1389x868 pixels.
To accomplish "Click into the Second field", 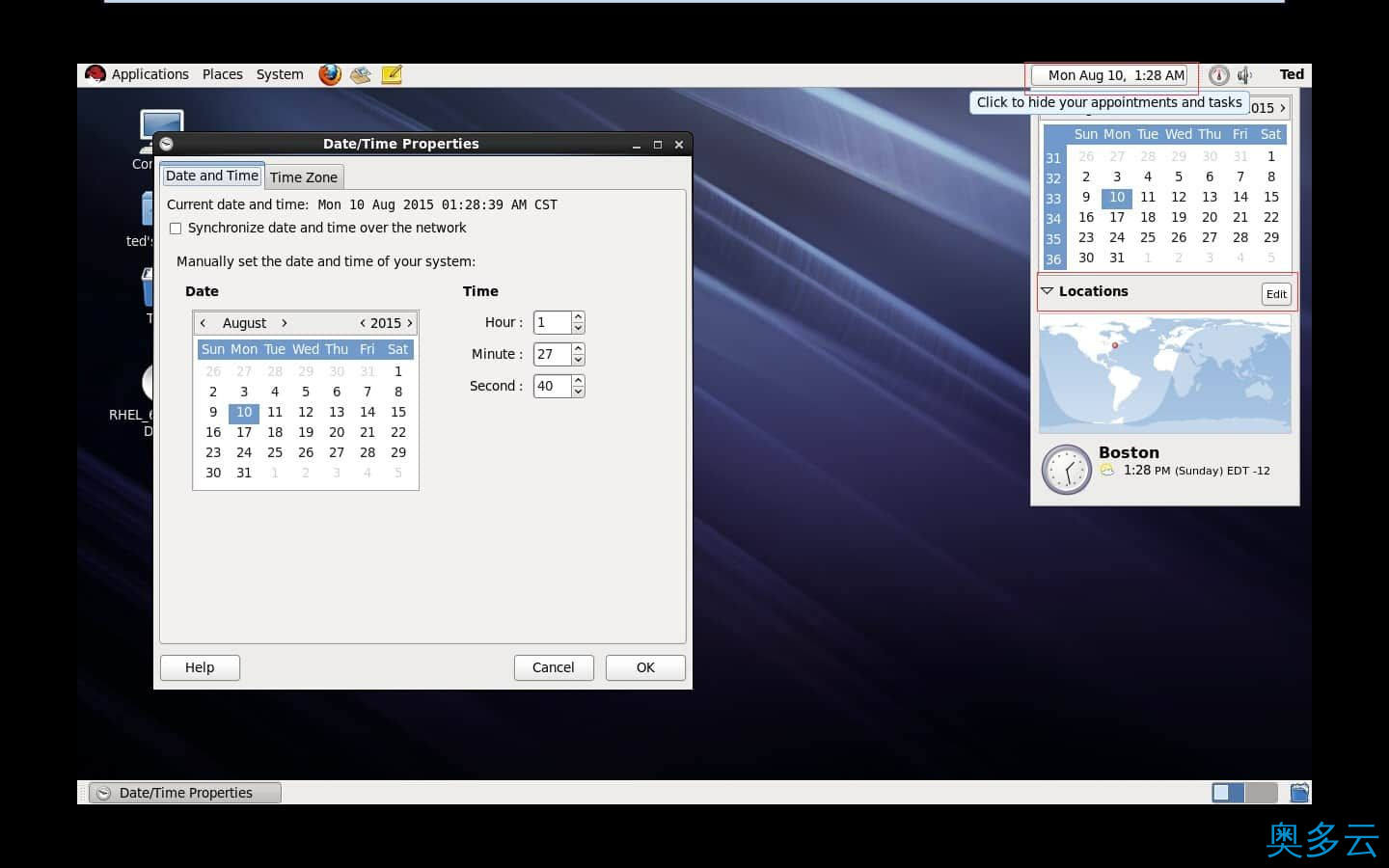I will (x=553, y=386).
